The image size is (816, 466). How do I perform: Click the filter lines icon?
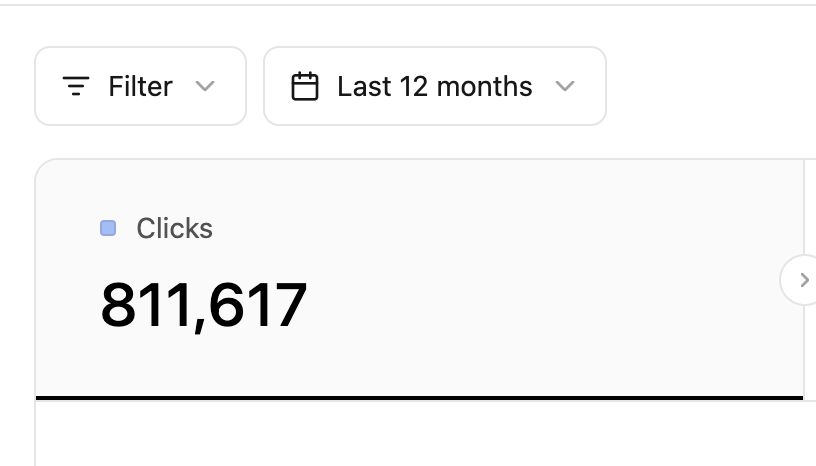76,86
